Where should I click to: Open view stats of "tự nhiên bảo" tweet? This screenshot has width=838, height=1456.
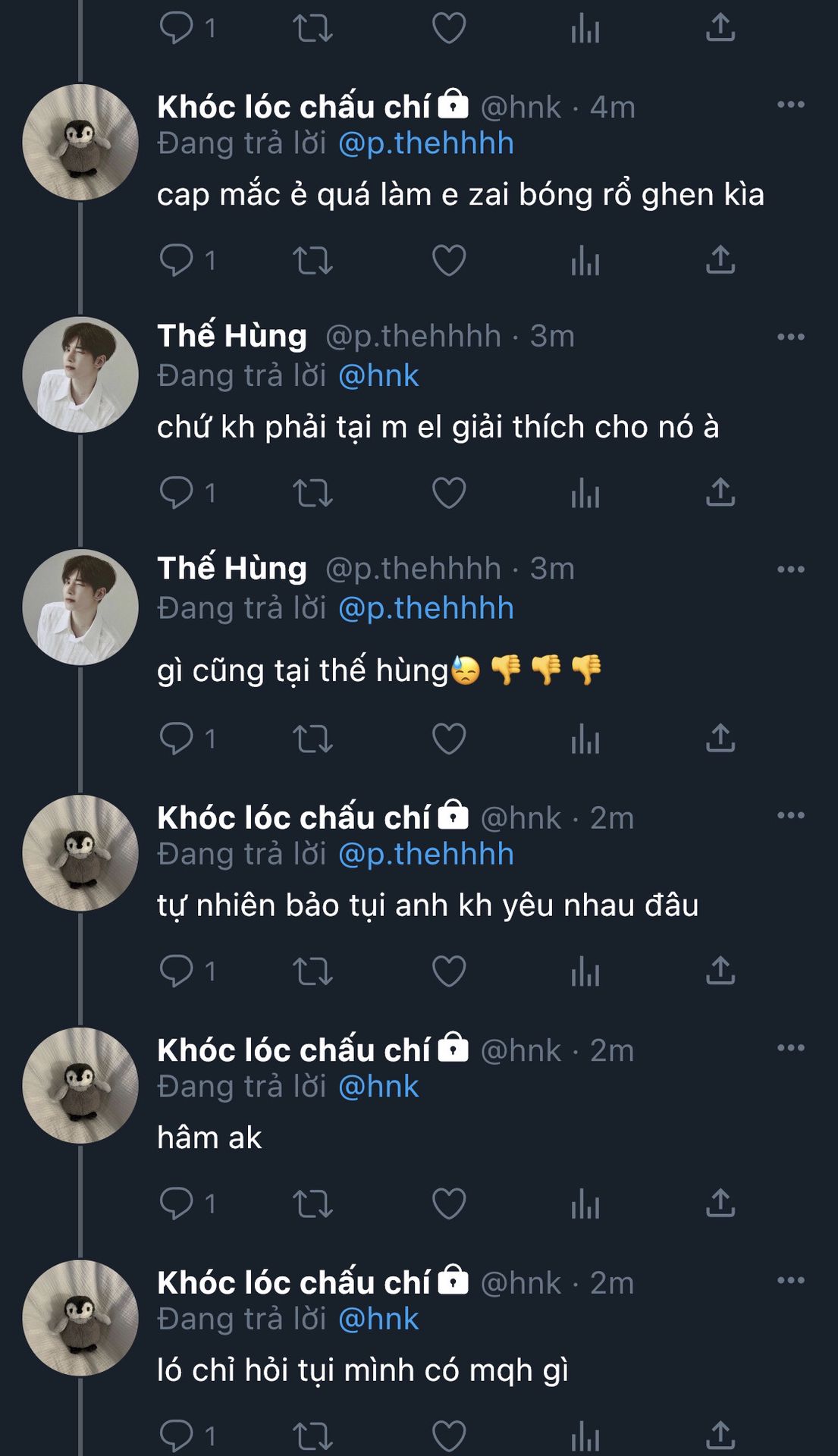(x=585, y=971)
